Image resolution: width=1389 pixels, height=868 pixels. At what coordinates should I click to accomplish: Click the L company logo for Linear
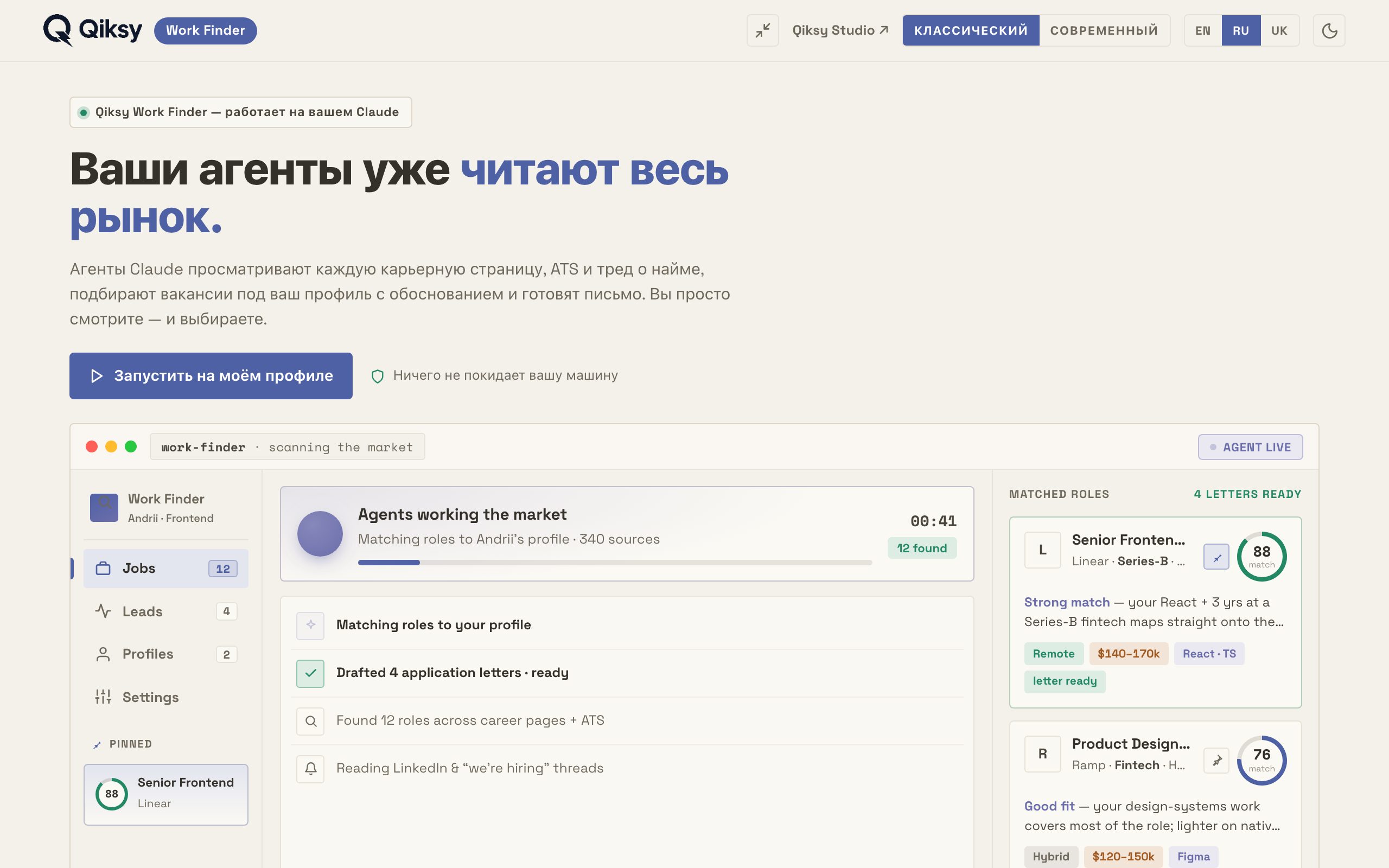pos(1042,550)
